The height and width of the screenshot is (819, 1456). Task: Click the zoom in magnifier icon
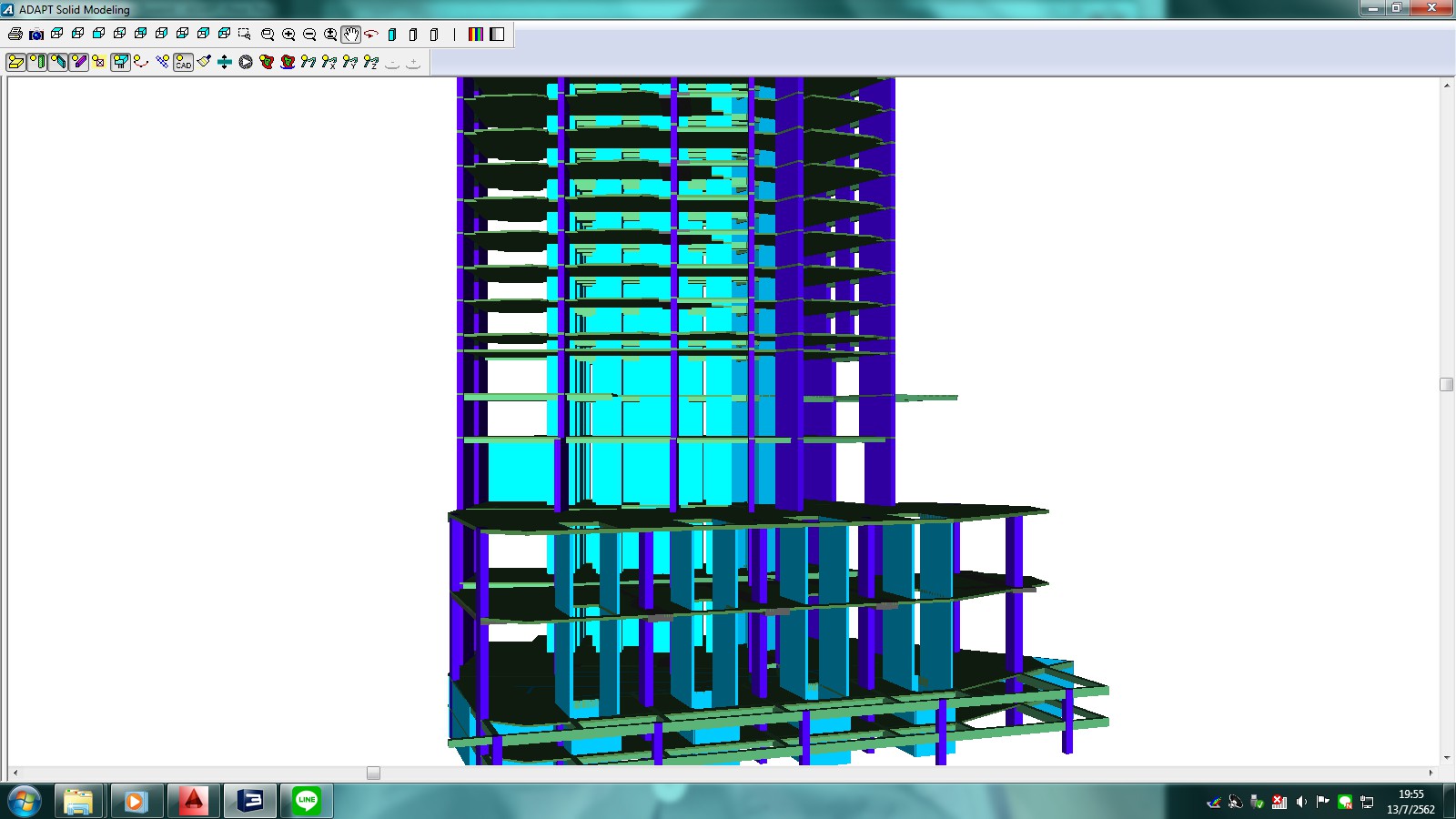click(288, 35)
